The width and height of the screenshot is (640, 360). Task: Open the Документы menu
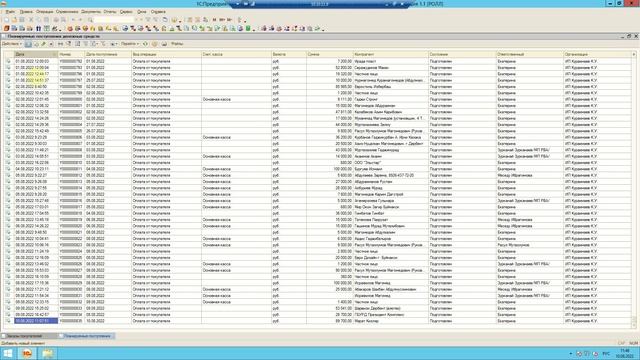pyautogui.click(x=91, y=12)
